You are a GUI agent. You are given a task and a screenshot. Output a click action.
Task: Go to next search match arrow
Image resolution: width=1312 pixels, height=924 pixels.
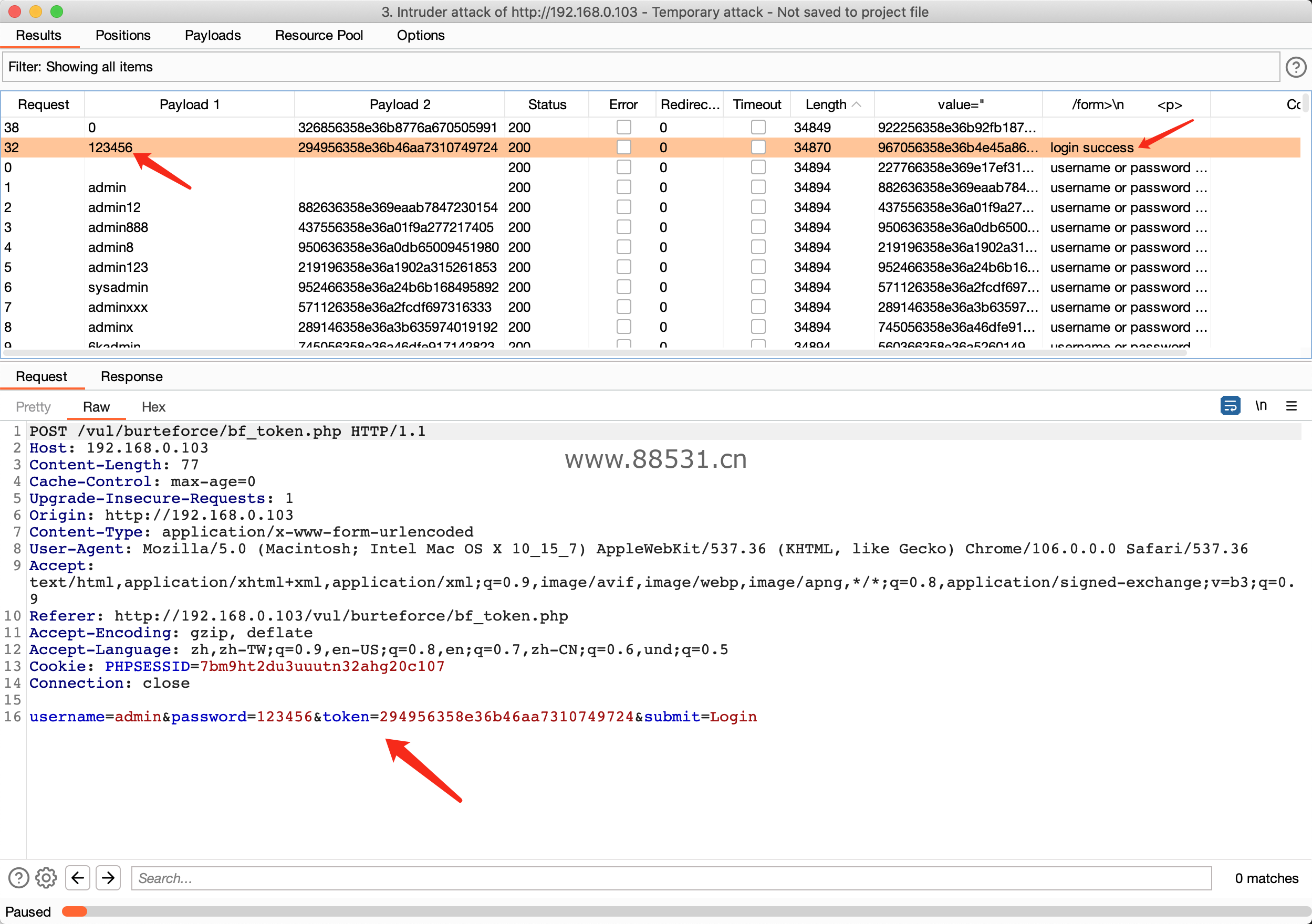(108, 878)
